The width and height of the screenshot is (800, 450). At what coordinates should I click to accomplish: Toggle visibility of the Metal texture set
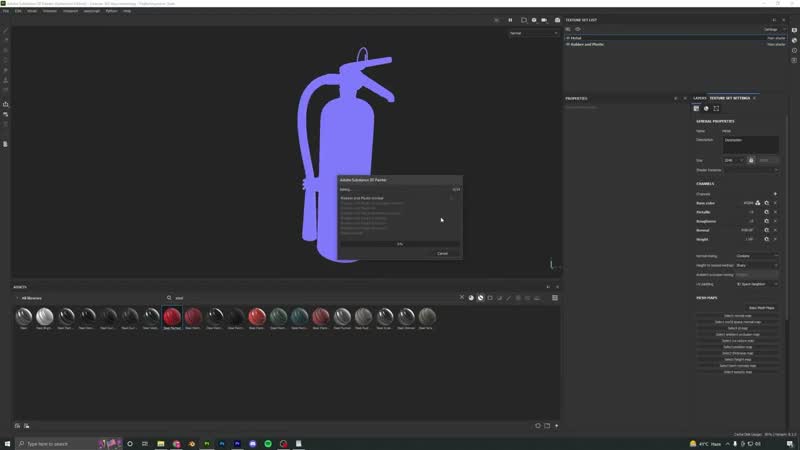pos(568,38)
